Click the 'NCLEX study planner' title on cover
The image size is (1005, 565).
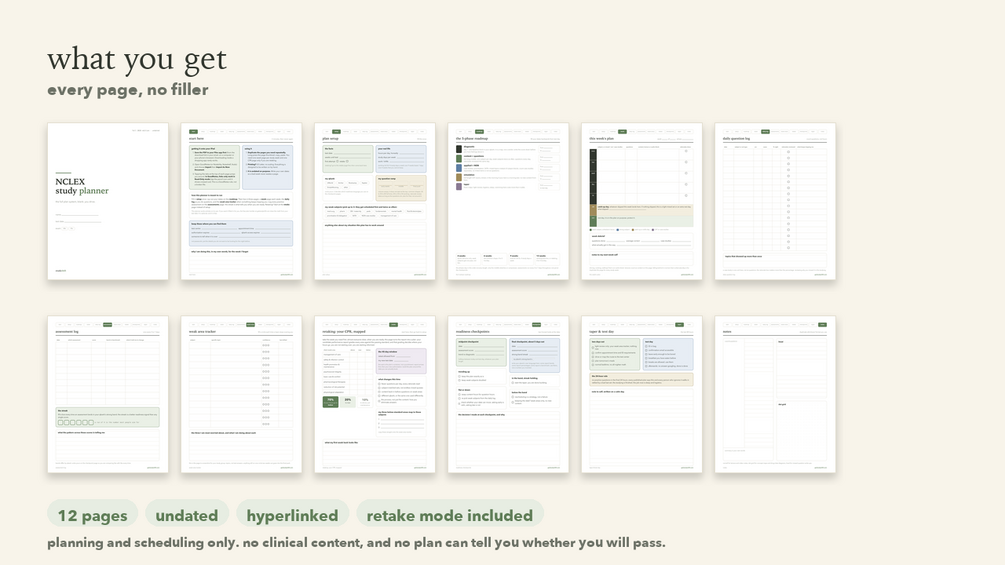(81, 186)
